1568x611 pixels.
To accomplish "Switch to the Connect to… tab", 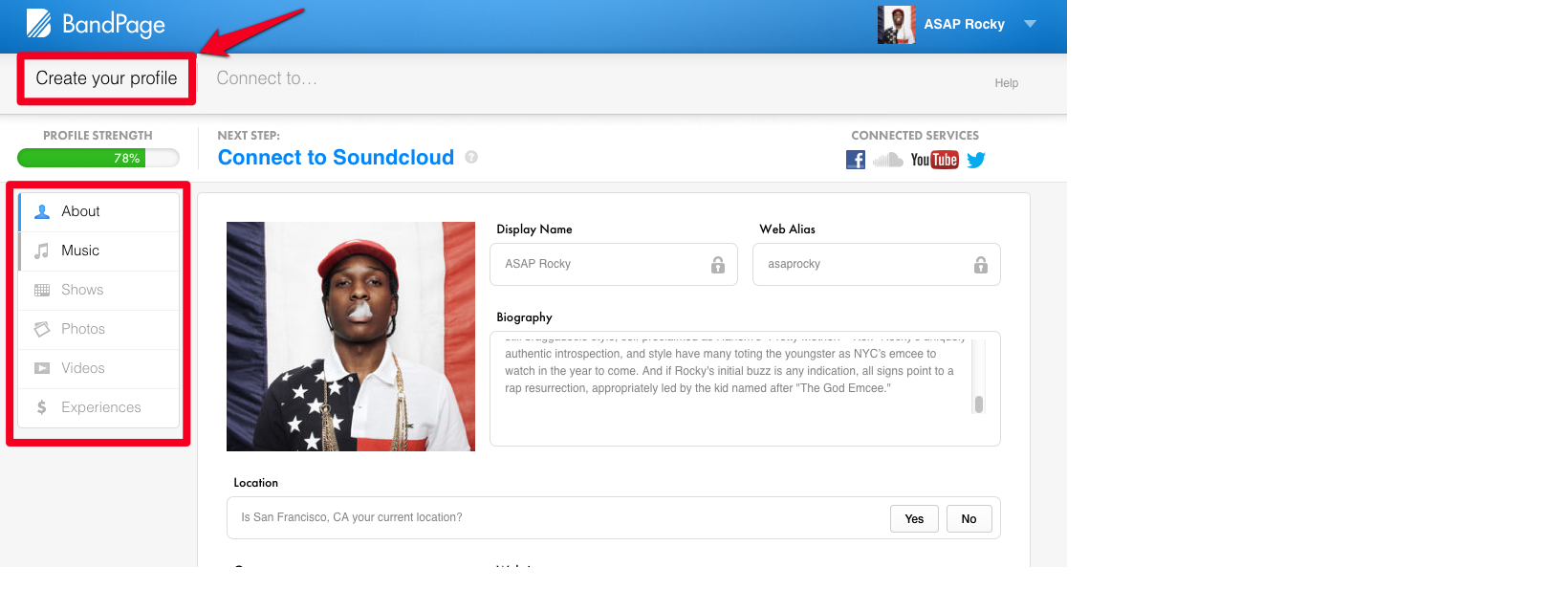I will 267,78.
